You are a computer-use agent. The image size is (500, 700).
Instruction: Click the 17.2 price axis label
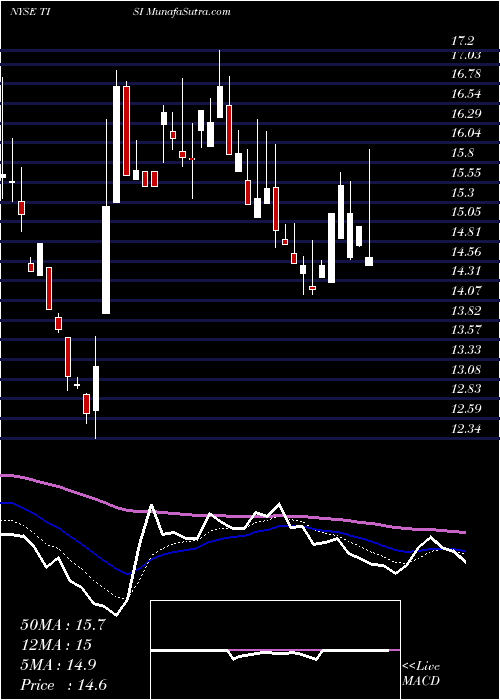pos(462,42)
